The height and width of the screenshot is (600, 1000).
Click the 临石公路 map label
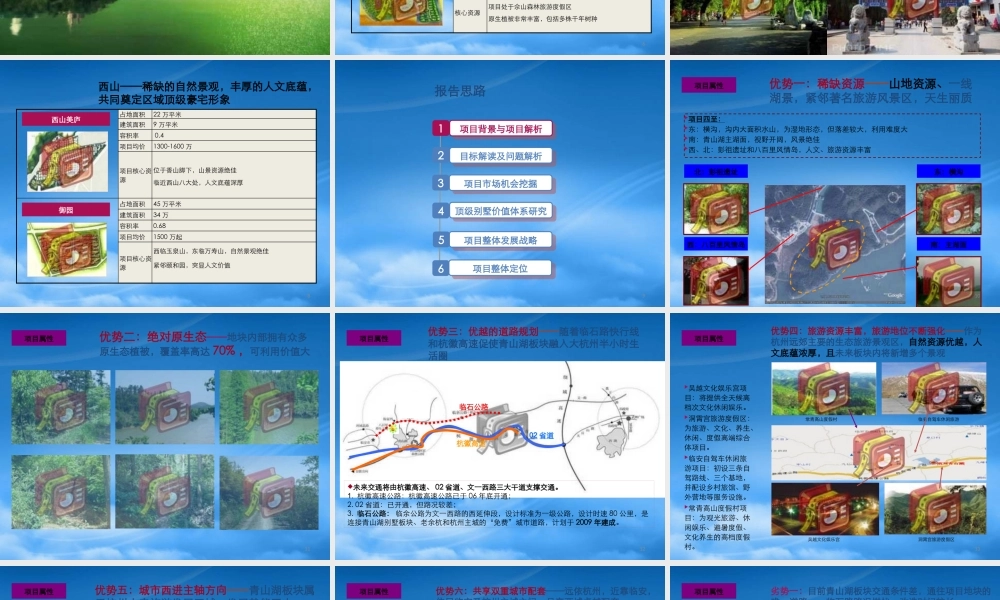pyautogui.click(x=473, y=407)
